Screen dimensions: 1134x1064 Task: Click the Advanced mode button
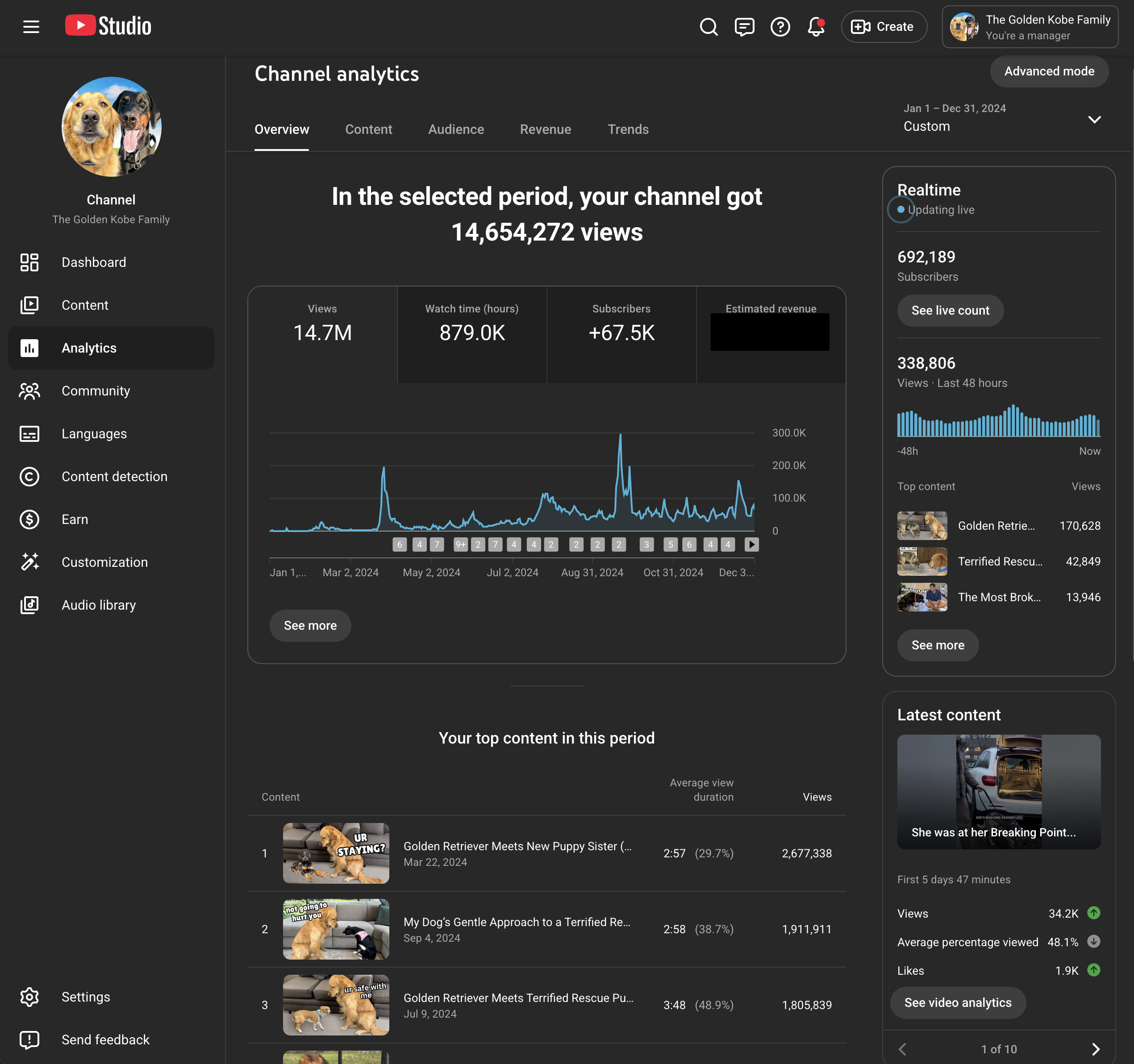coord(1049,71)
